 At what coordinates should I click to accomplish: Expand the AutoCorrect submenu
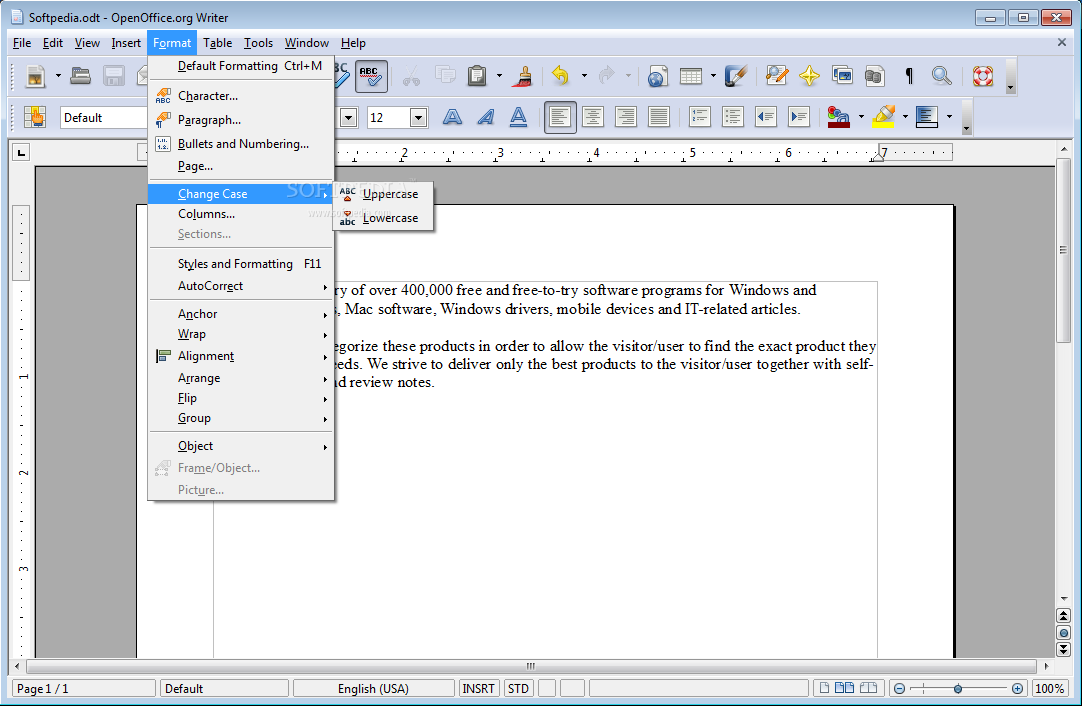241,286
